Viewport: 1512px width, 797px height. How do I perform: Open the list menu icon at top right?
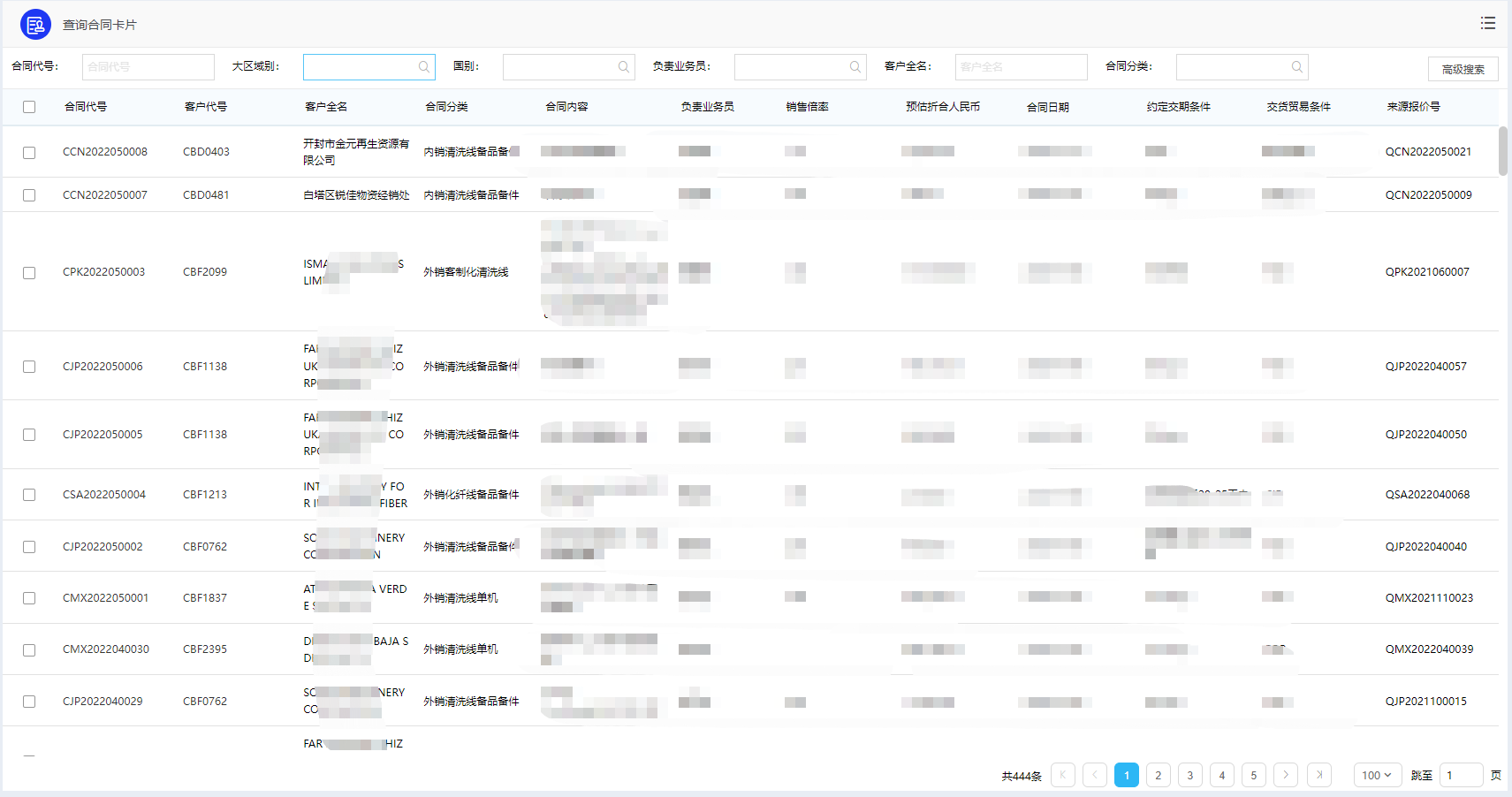click(x=1488, y=24)
